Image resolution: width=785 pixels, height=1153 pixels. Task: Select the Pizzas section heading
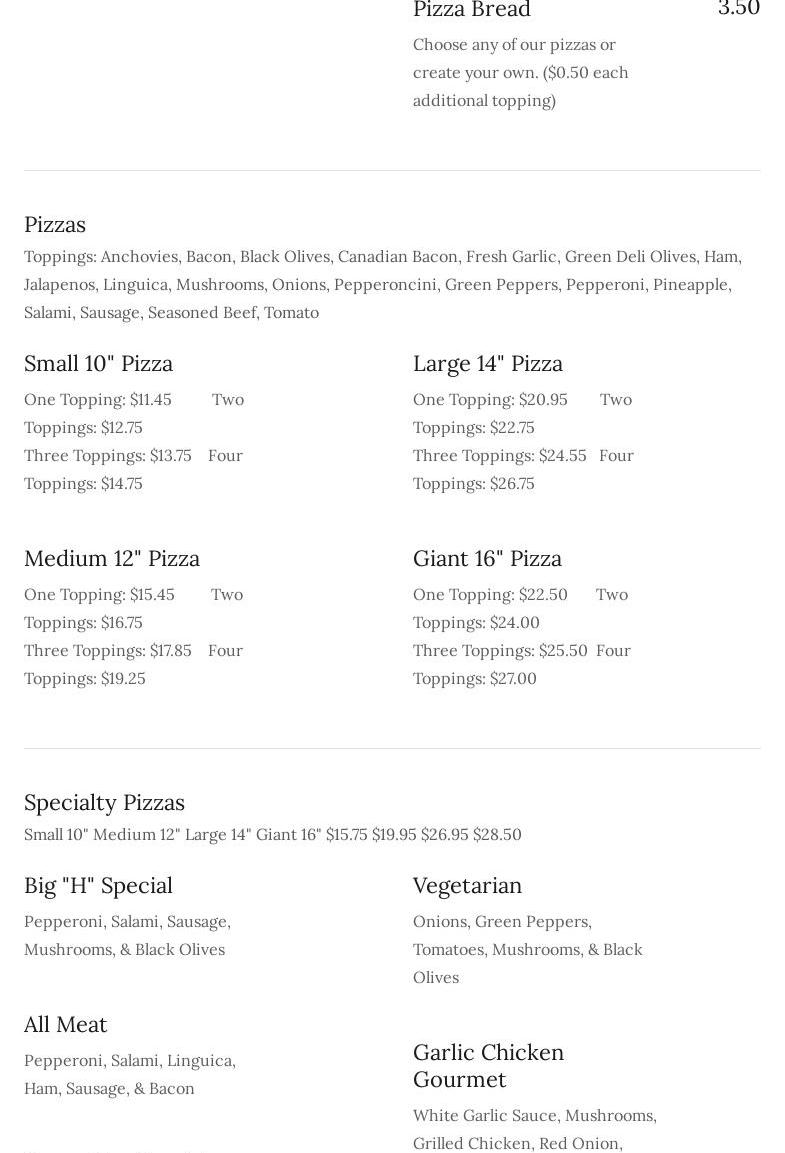coord(55,224)
